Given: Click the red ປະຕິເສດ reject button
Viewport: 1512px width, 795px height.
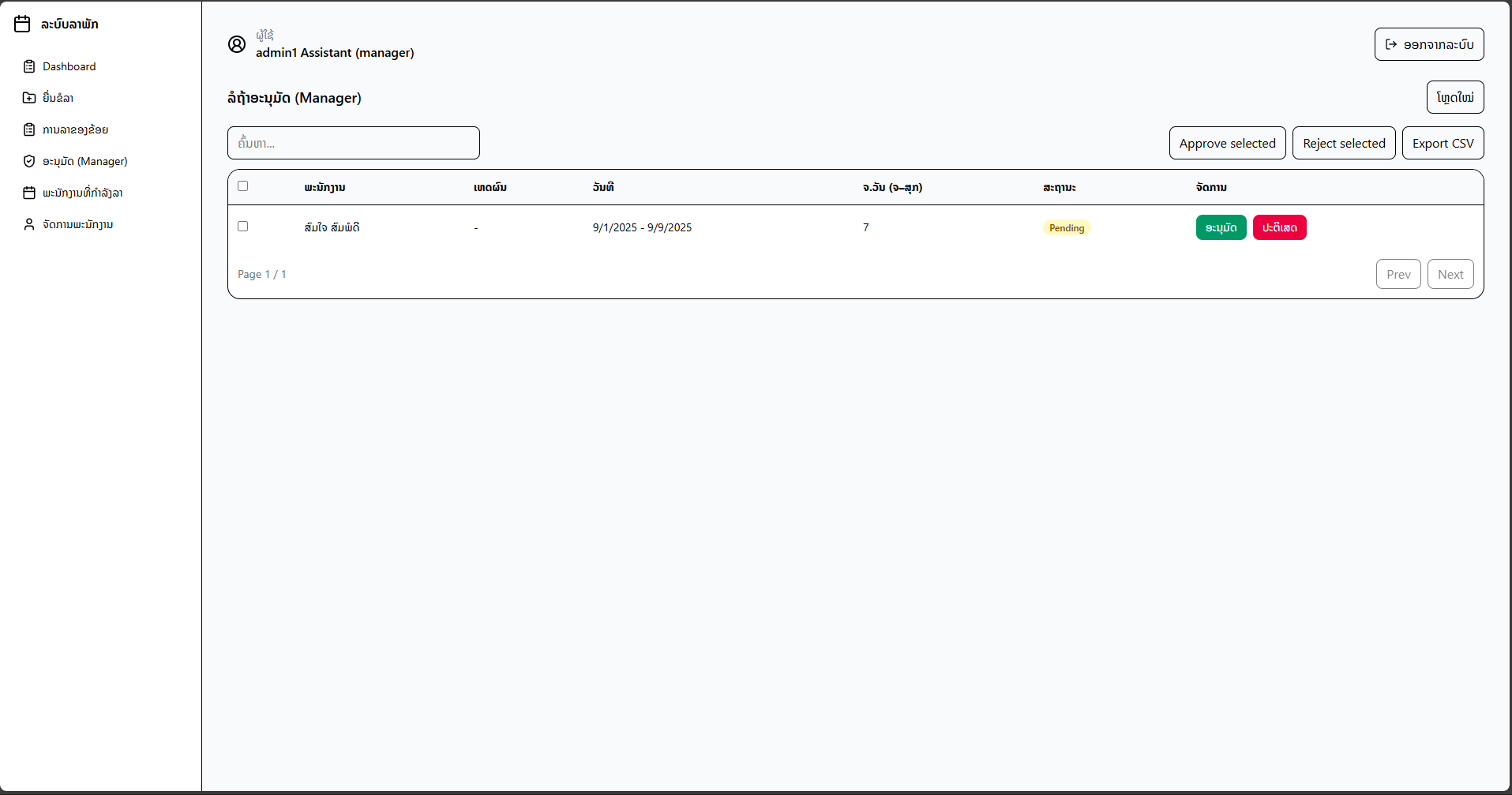Looking at the screenshot, I should tap(1279, 227).
